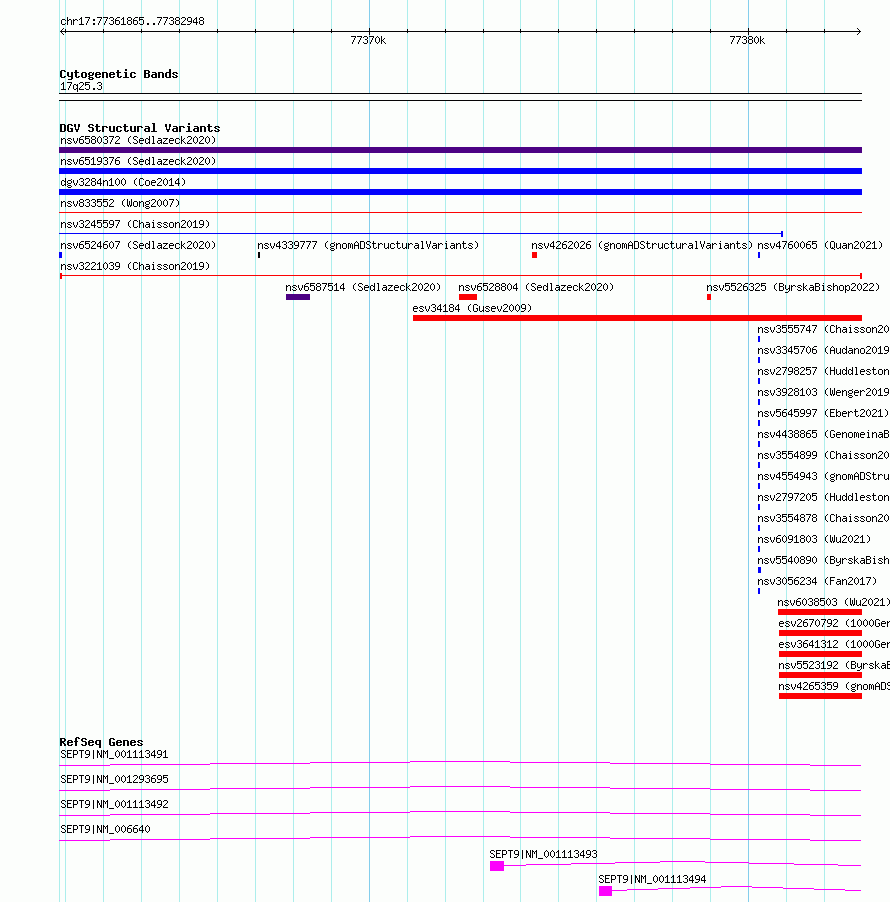Select the 17q25.3 band label
Image resolution: width=890 pixels, height=902 pixels.
click(81, 87)
